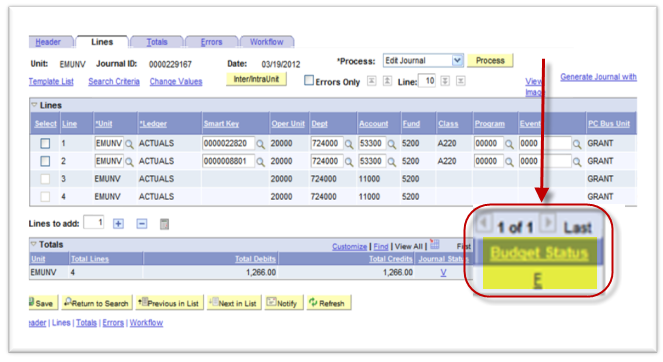
Task: Click the Totals grid download icon
Action: click(435, 244)
